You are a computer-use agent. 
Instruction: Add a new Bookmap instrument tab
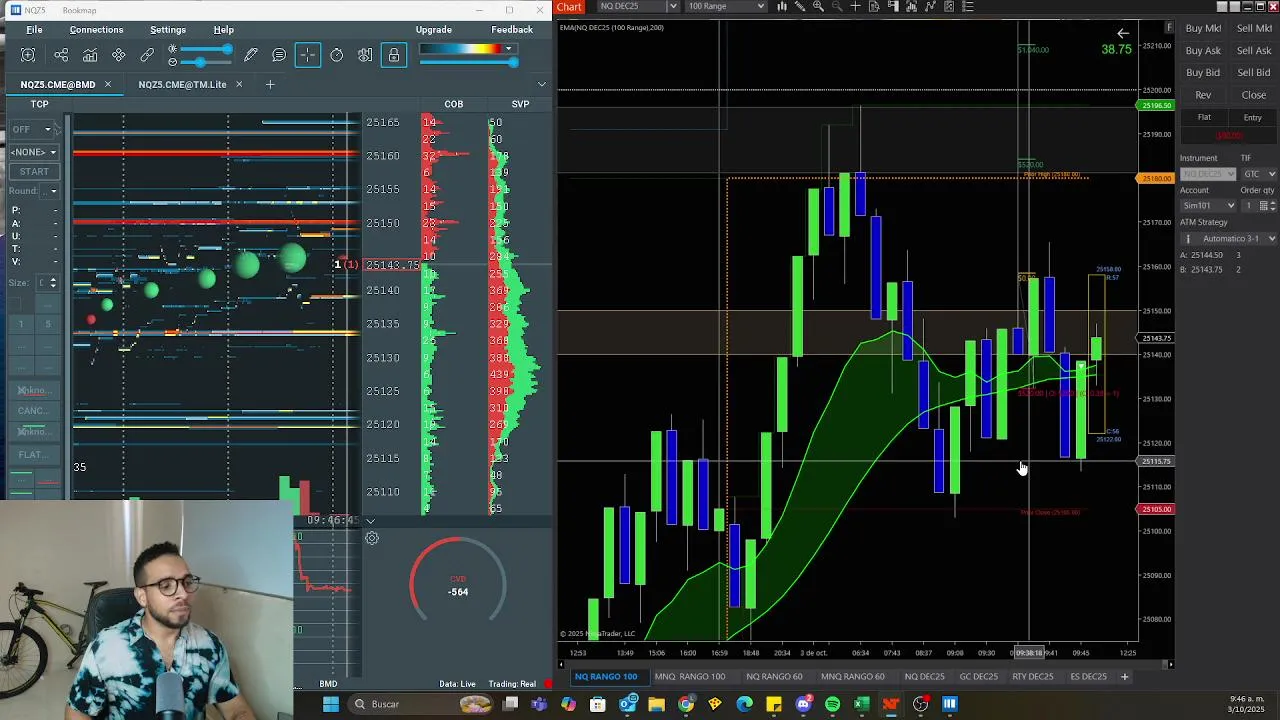(269, 84)
